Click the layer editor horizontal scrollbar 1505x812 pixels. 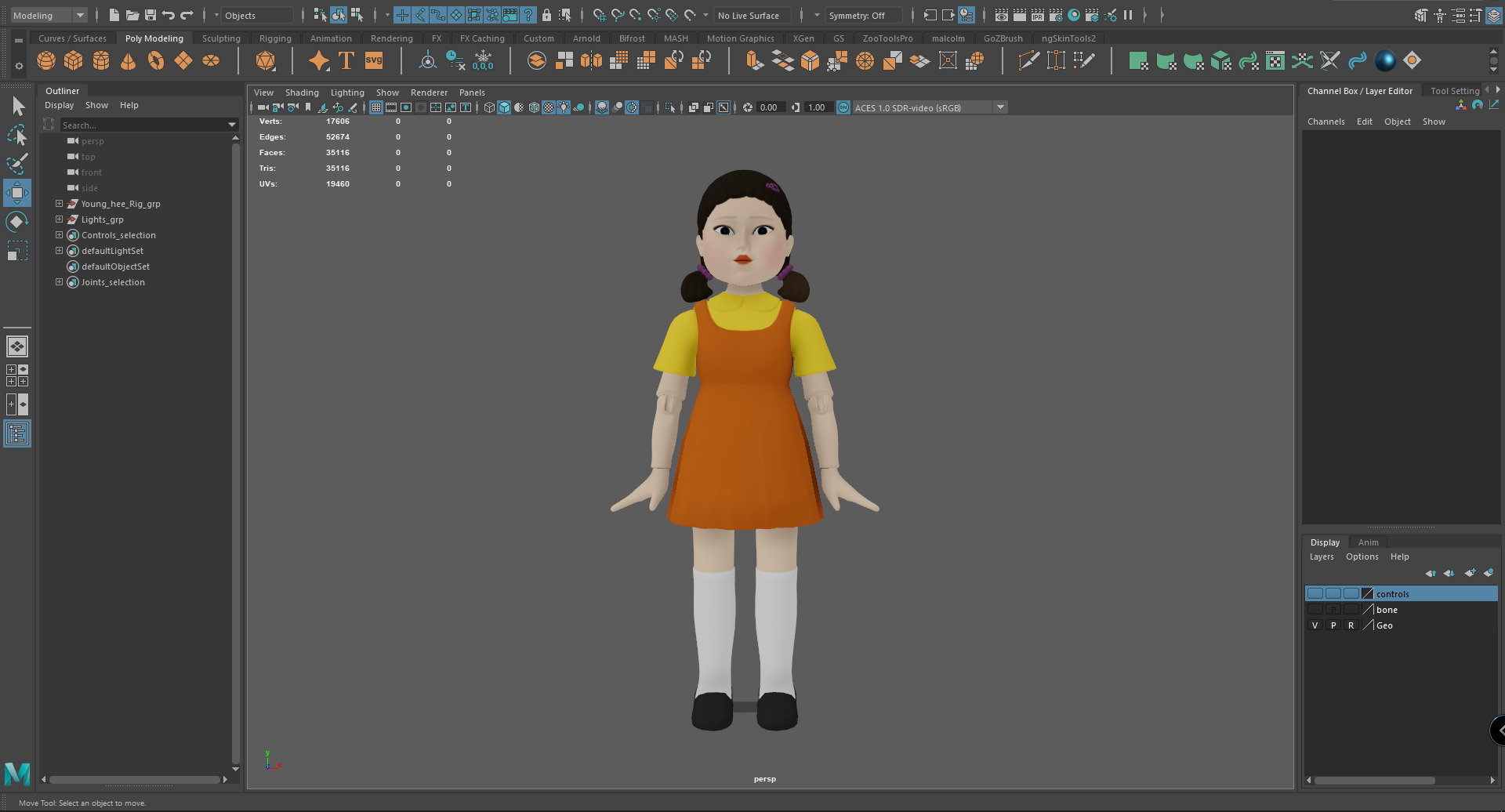1375,780
